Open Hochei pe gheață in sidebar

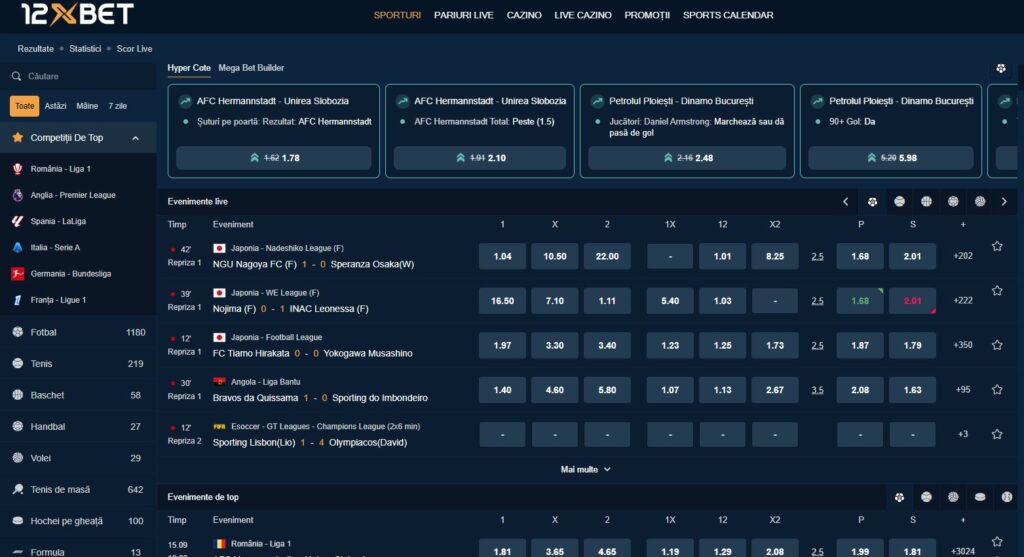pyautogui.click(x=78, y=520)
